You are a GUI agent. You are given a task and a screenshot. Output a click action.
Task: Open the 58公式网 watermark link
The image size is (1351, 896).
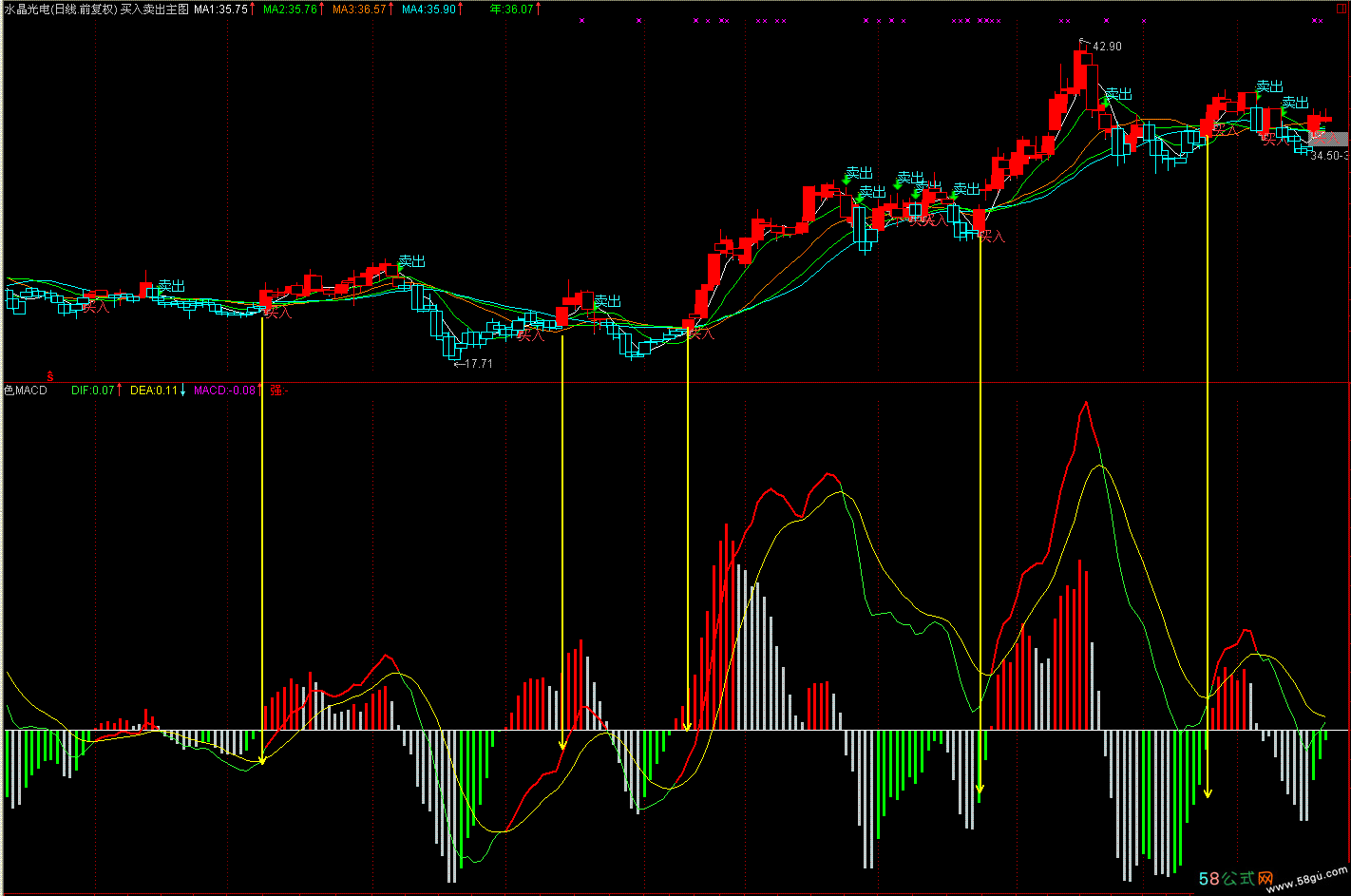tap(1236, 879)
